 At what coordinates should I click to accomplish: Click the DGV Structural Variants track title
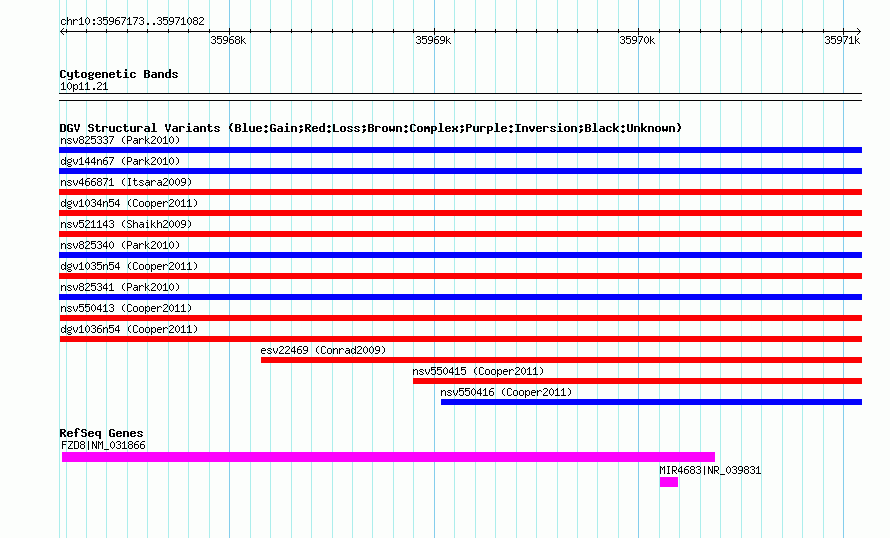(370, 128)
